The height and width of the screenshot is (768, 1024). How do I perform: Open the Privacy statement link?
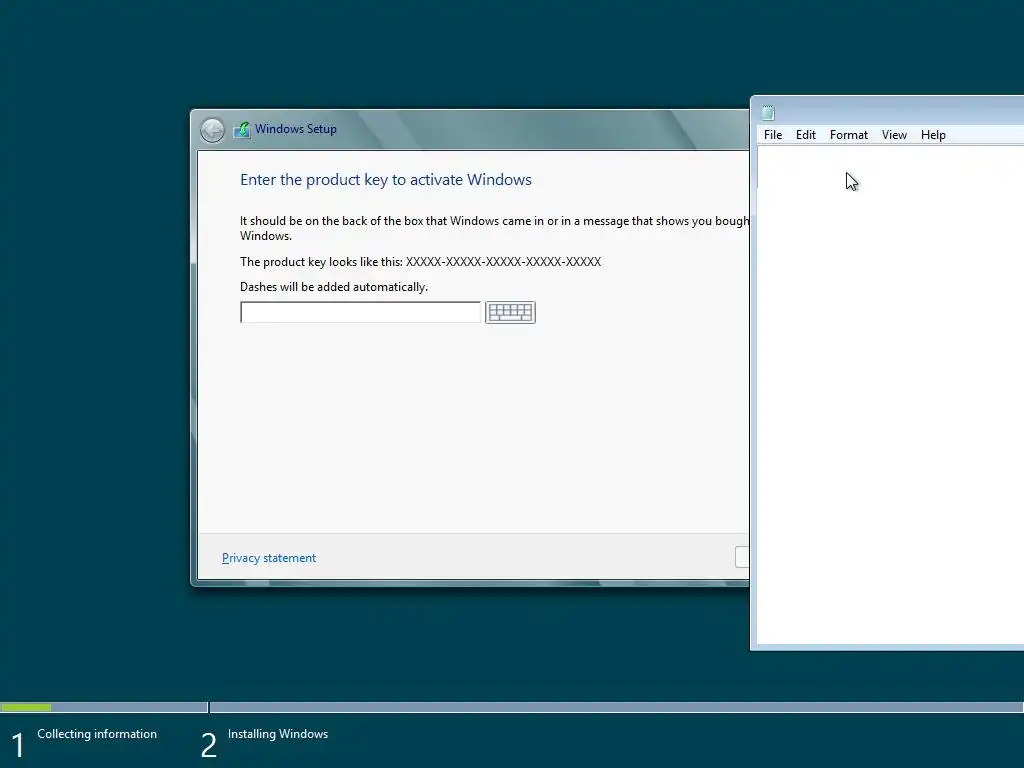tap(268, 558)
